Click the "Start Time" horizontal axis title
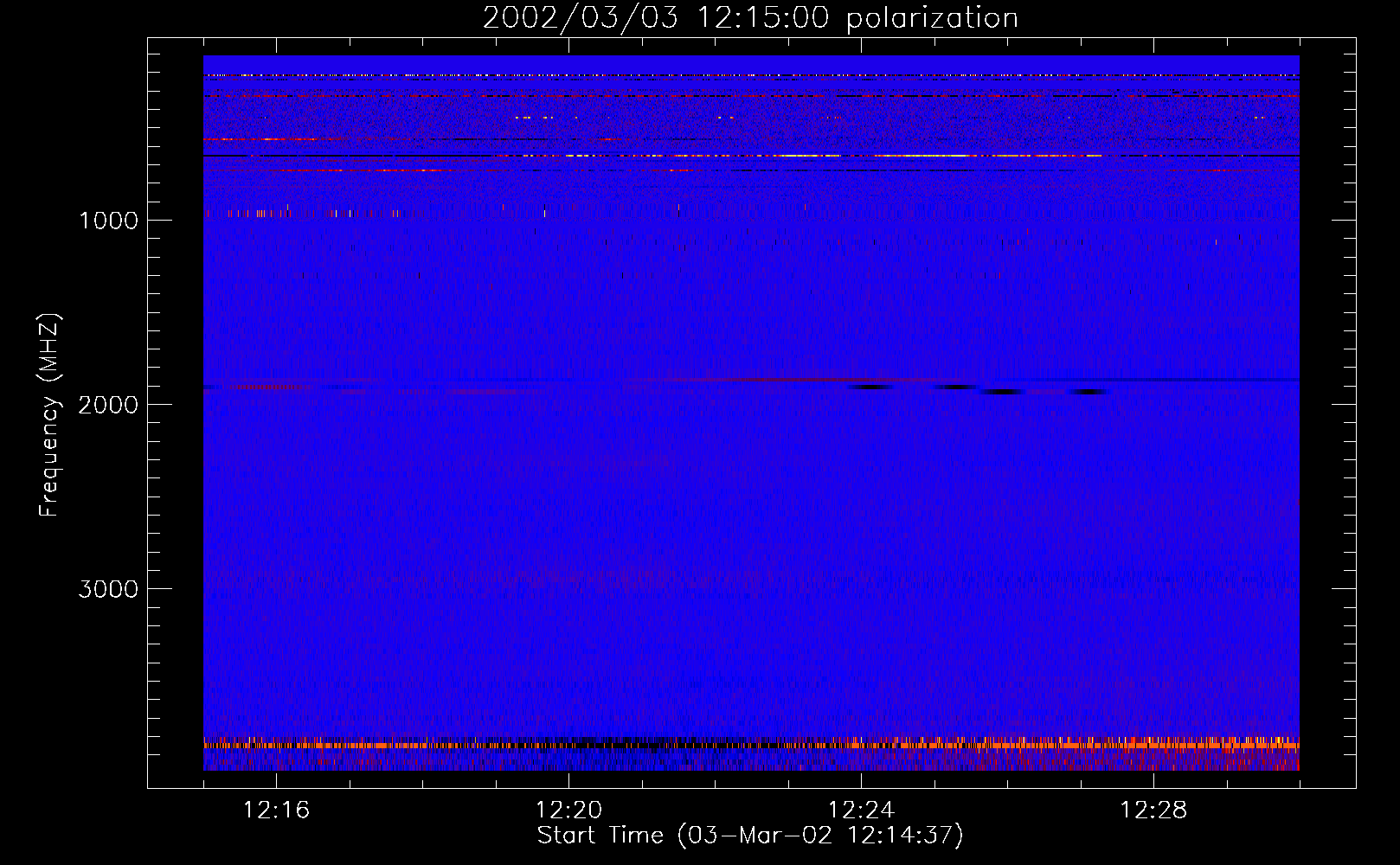Screen dimensions: 1400x865 pyautogui.click(x=600, y=836)
